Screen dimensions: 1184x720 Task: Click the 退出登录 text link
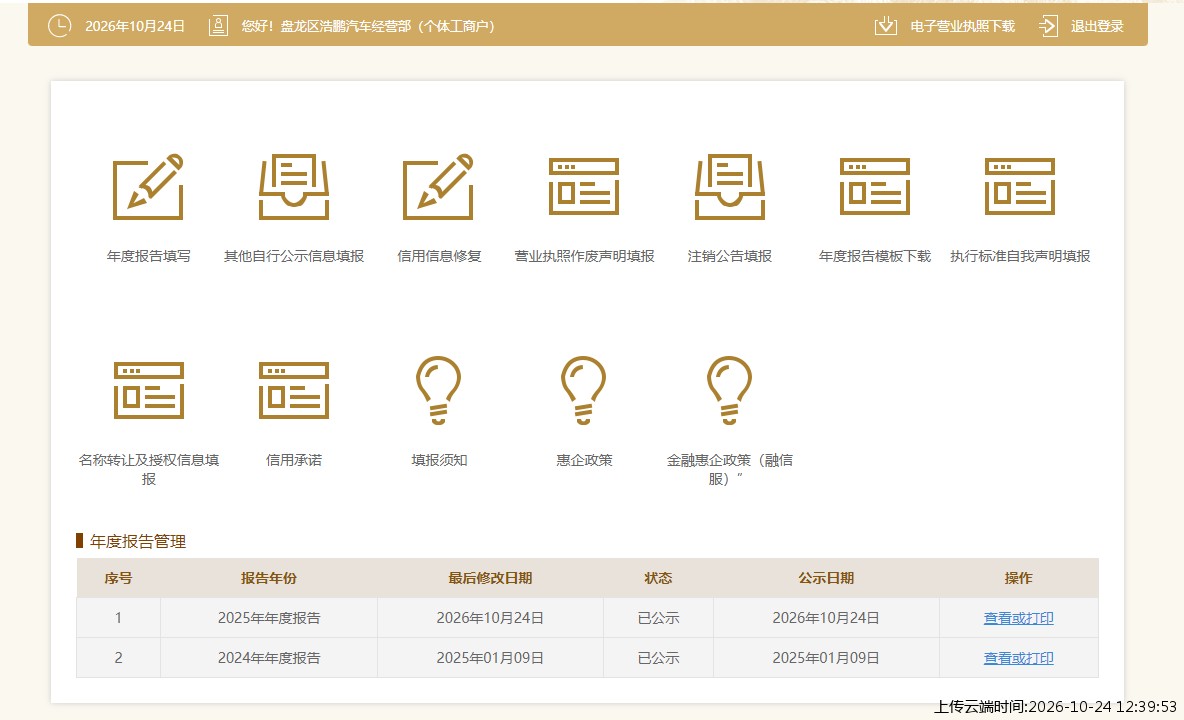1097,26
